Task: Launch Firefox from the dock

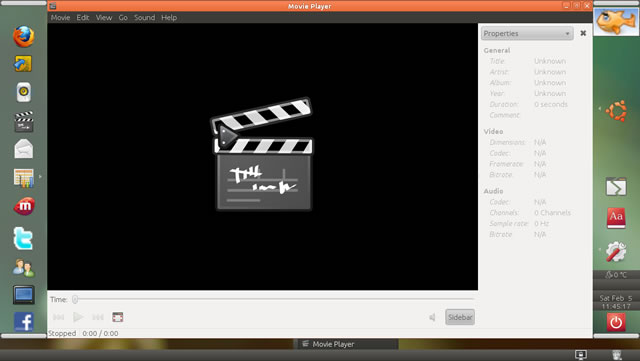Action: [x=23, y=37]
